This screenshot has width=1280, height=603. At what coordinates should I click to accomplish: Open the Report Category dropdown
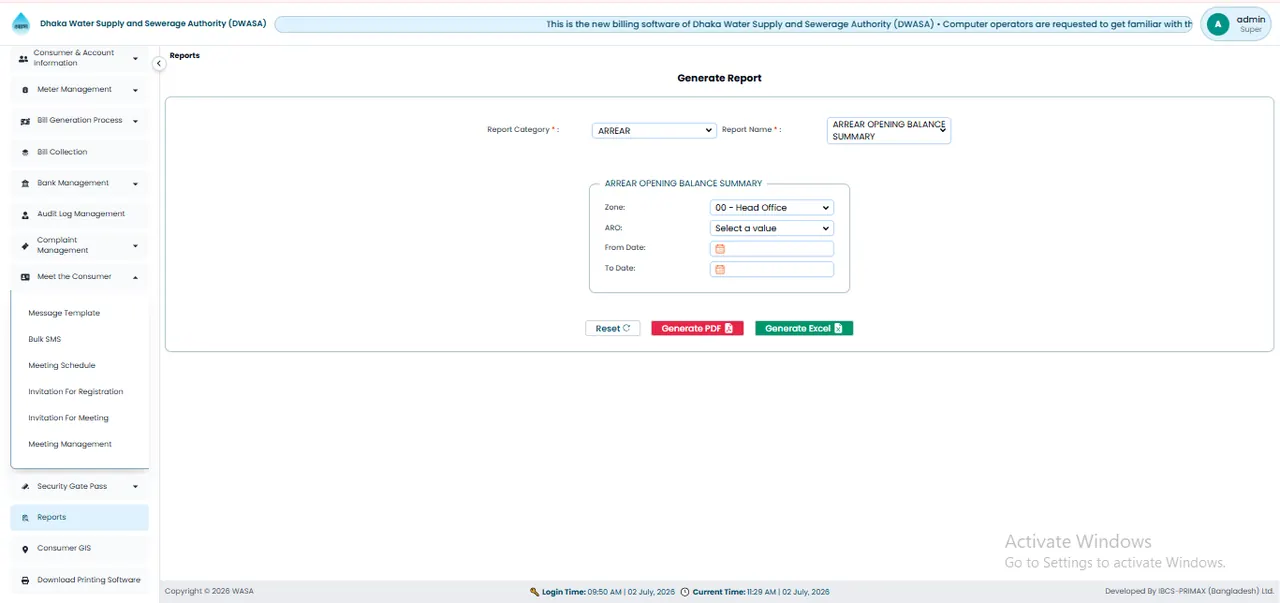click(654, 131)
